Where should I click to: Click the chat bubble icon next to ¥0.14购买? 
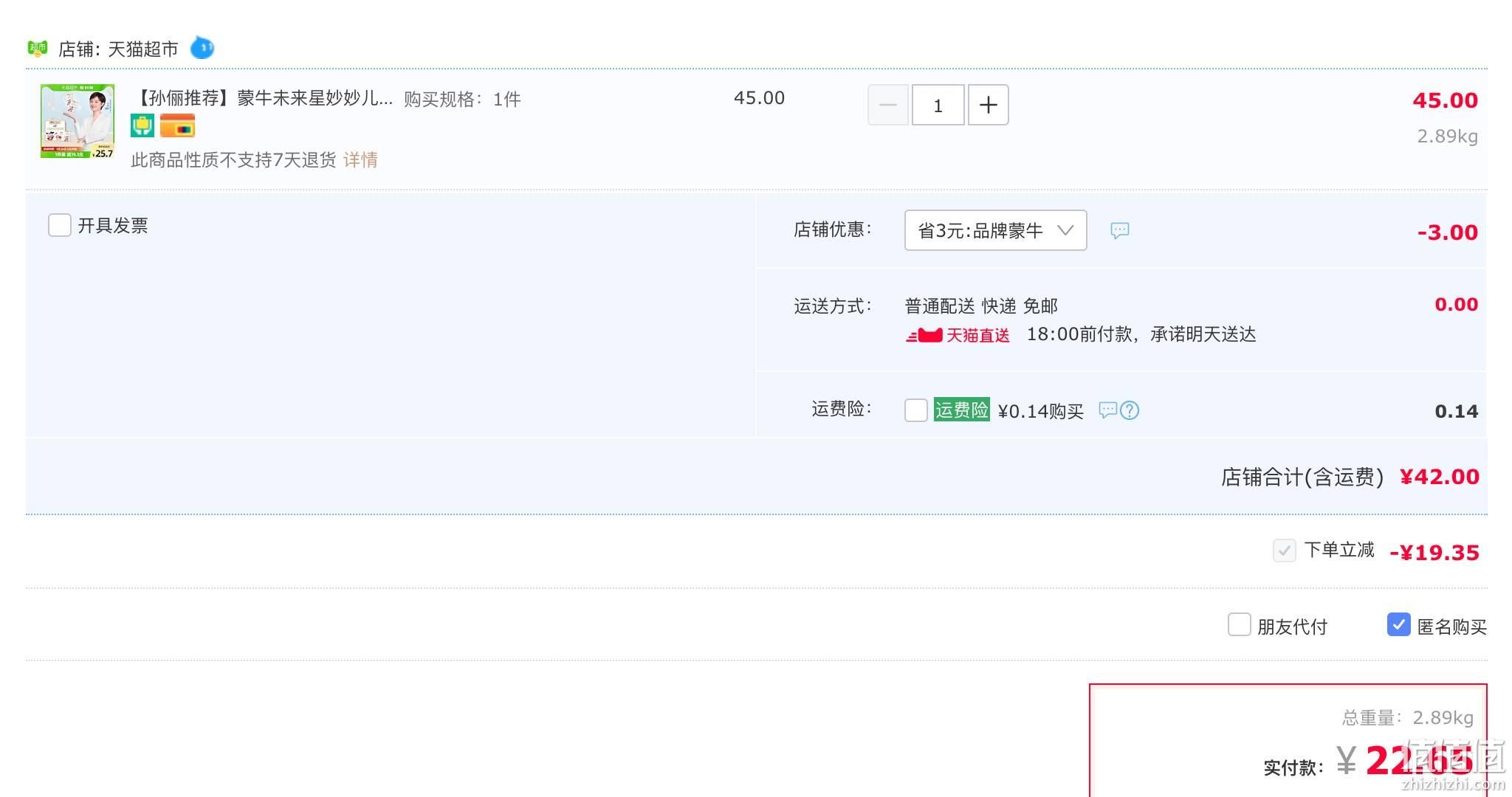(x=1107, y=410)
